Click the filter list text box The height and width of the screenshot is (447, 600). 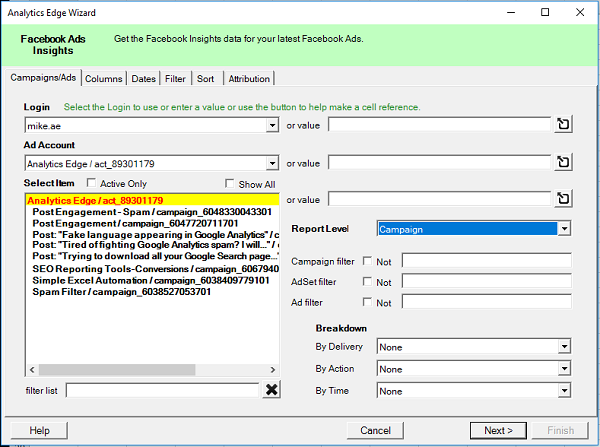coord(163,390)
